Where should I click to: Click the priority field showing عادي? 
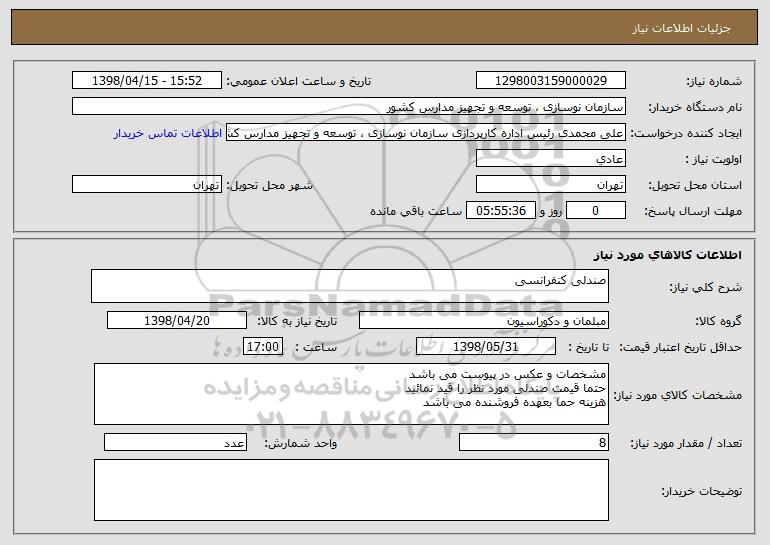(551, 159)
